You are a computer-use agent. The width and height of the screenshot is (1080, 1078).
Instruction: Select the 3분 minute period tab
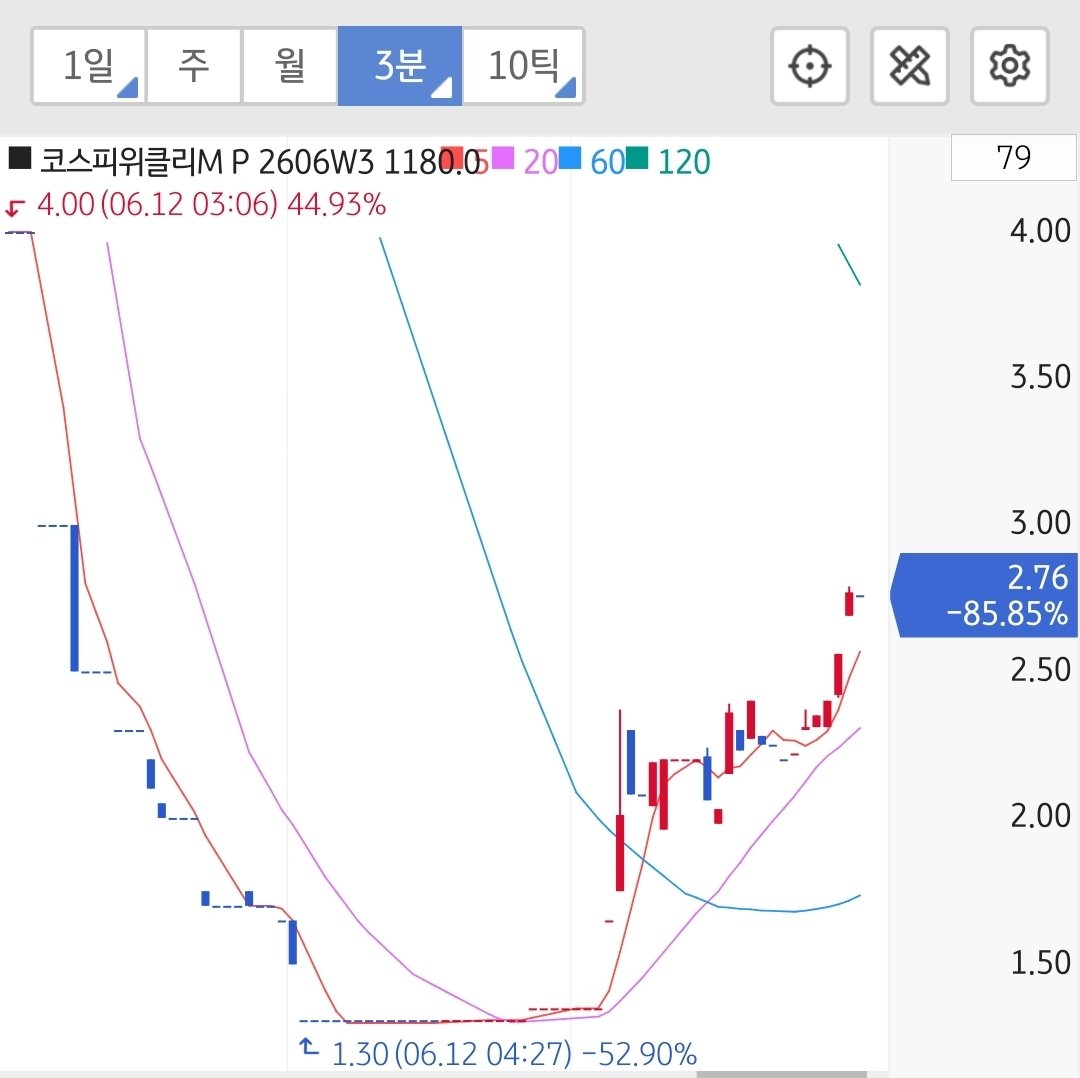tap(399, 66)
